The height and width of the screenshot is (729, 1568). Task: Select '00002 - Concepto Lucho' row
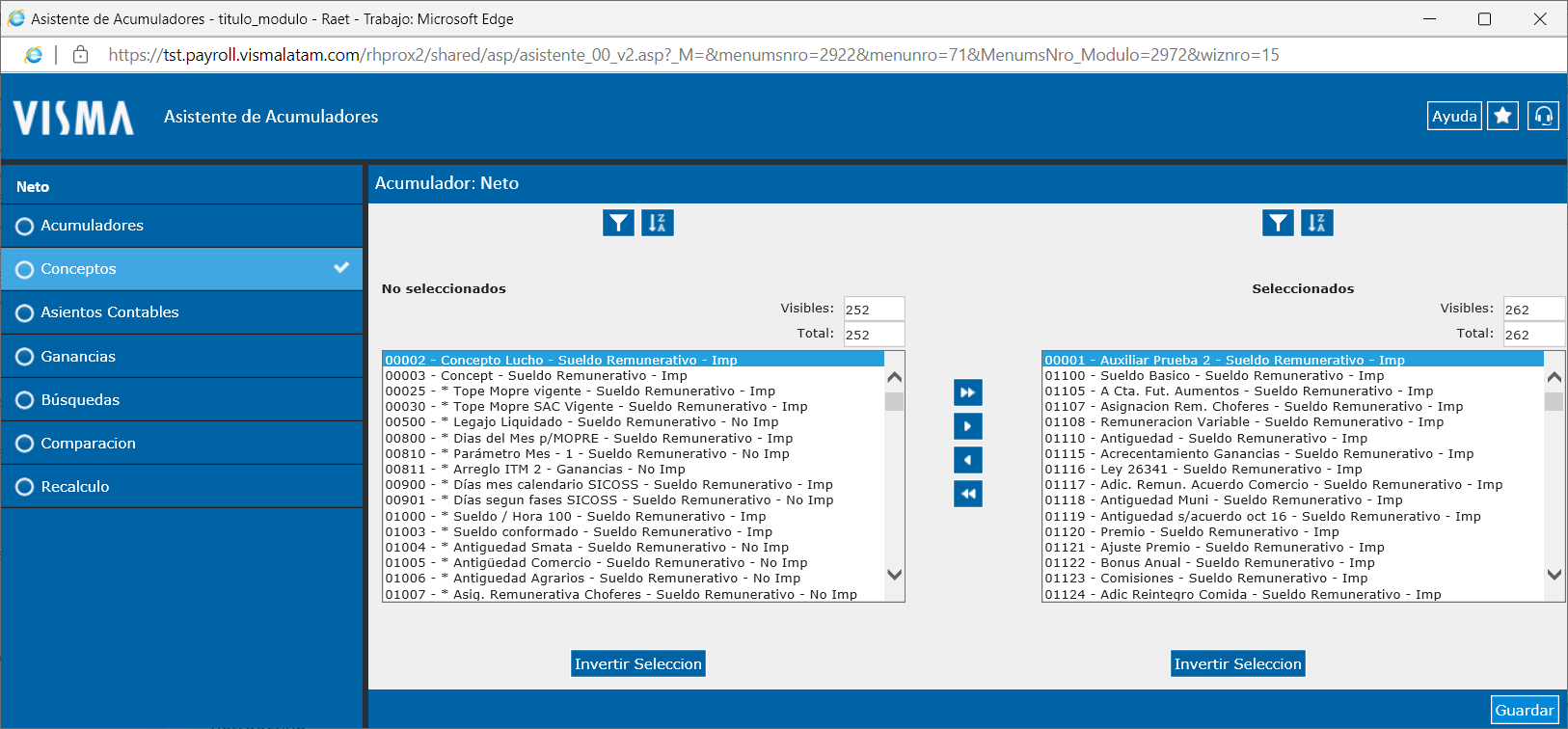click(x=634, y=360)
